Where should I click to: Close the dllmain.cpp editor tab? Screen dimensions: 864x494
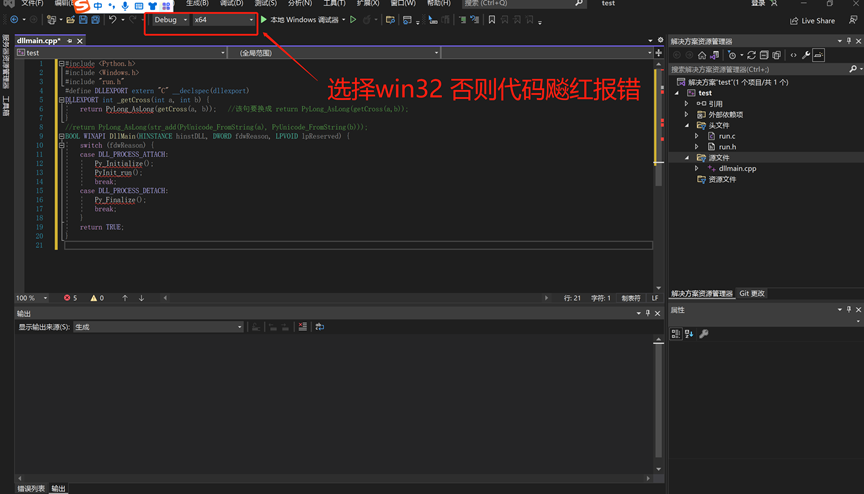pos(80,41)
